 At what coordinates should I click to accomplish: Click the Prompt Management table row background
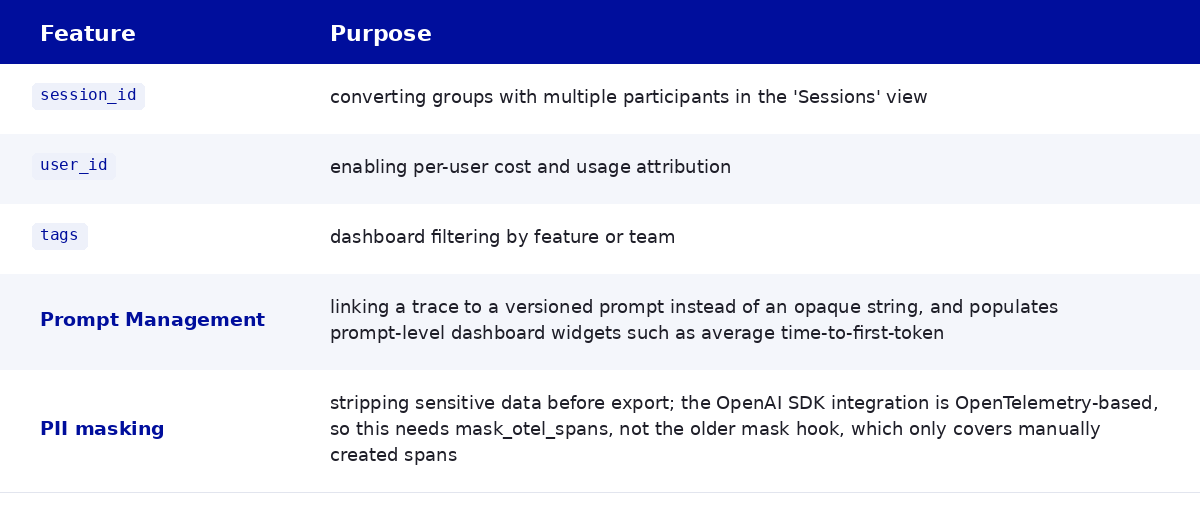(600, 321)
